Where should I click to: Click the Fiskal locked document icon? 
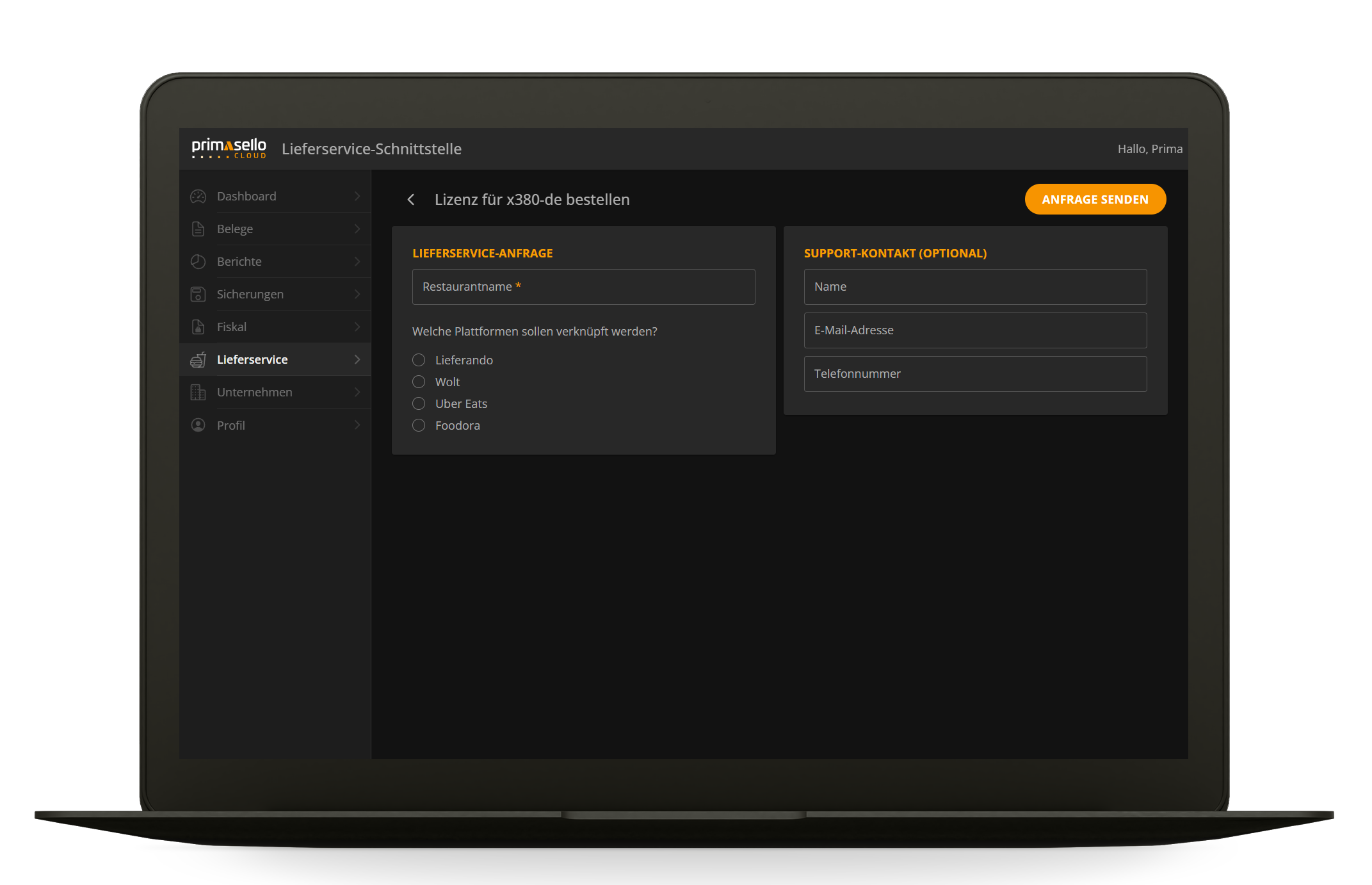(198, 327)
